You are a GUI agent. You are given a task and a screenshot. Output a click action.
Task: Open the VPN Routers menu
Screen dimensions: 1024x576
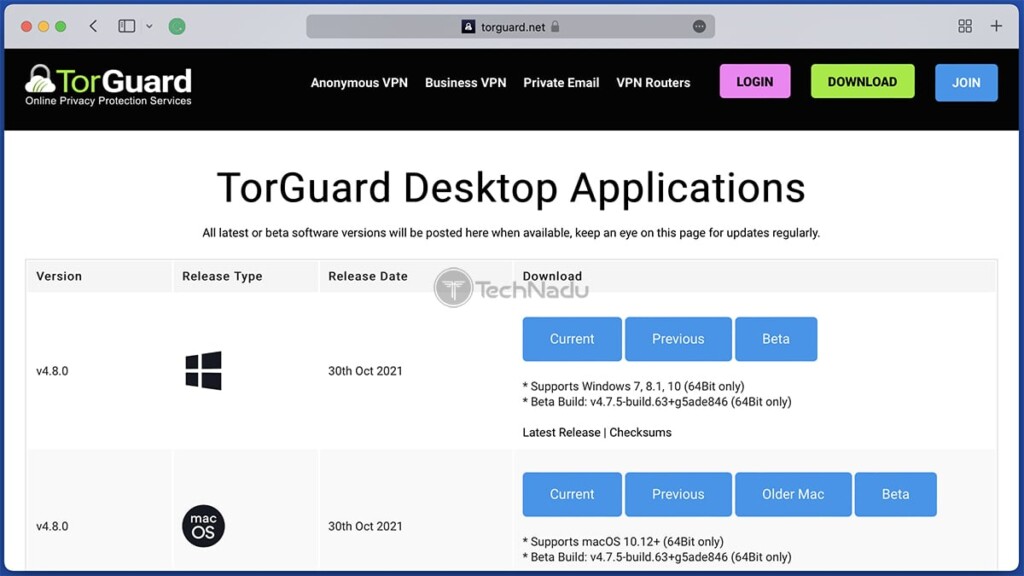[653, 83]
